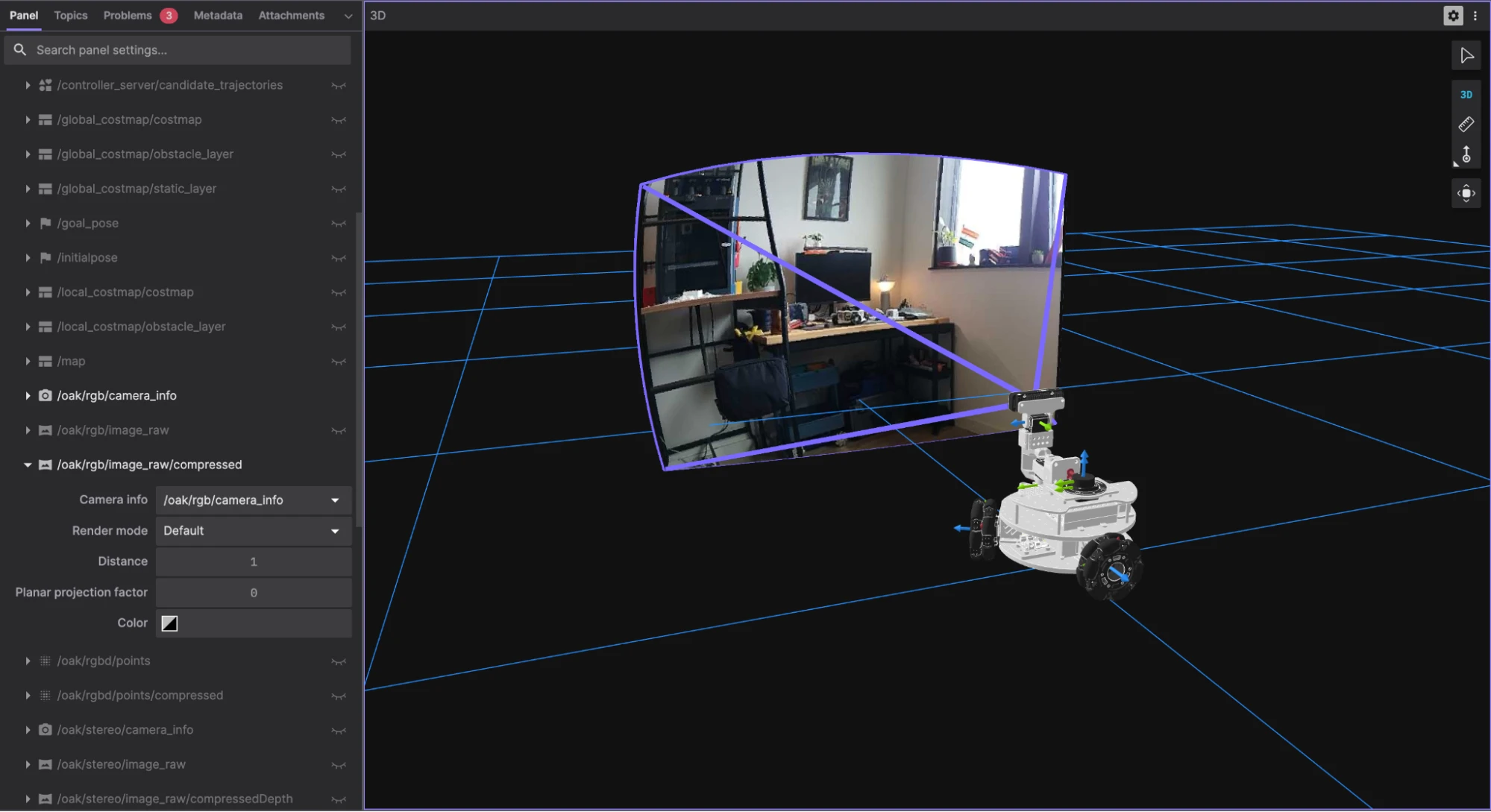Click the /local_costmap/costmap grid icon

point(45,292)
